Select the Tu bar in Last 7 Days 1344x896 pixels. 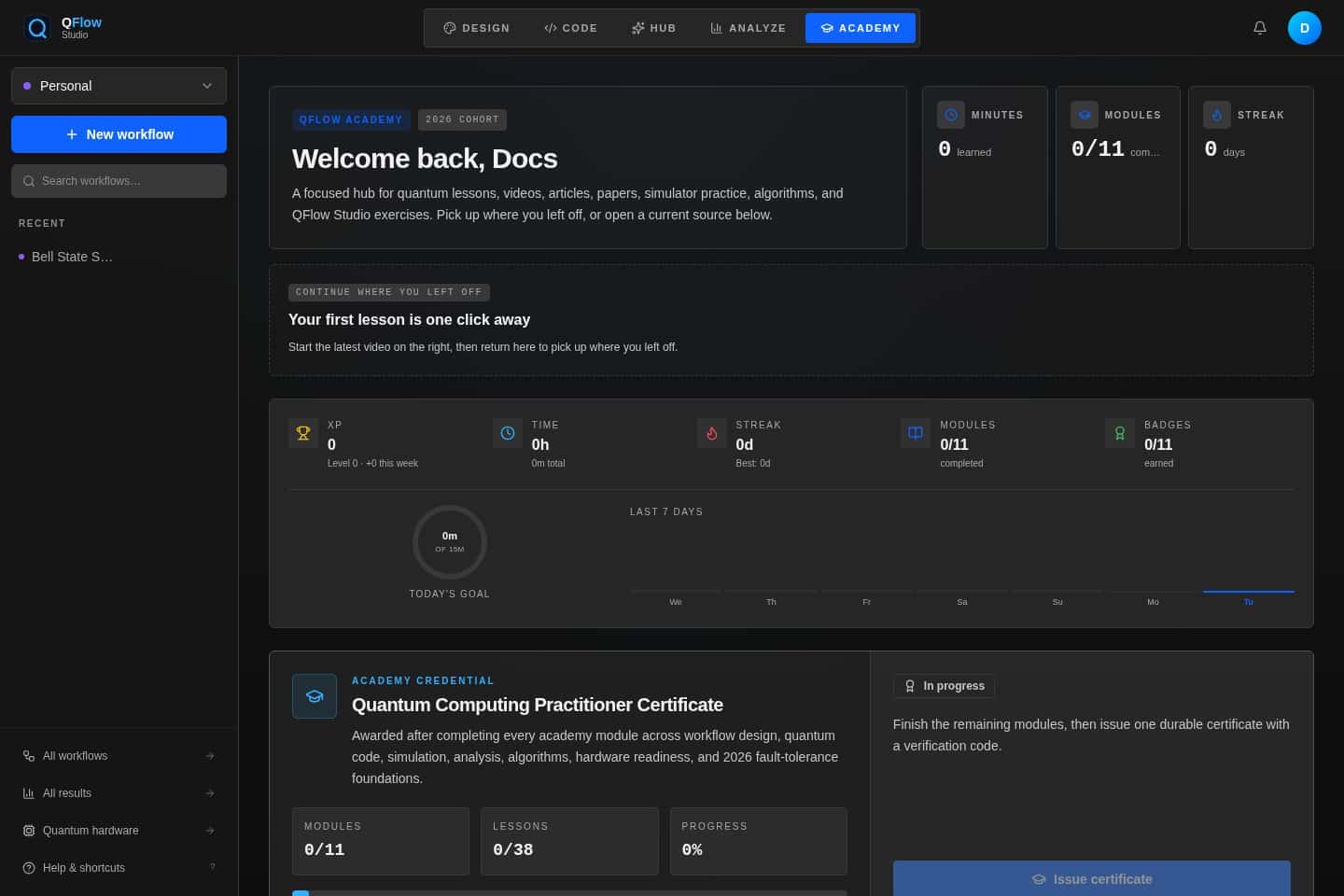pos(1248,592)
